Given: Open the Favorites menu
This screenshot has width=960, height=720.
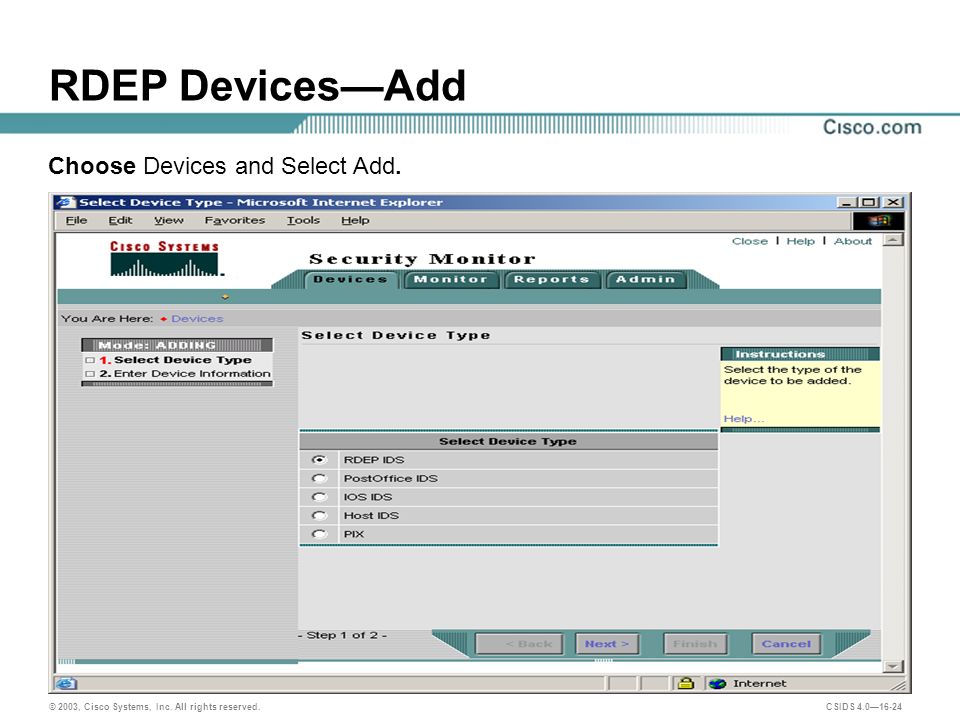Looking at the screenshot, I should (234, 220).
